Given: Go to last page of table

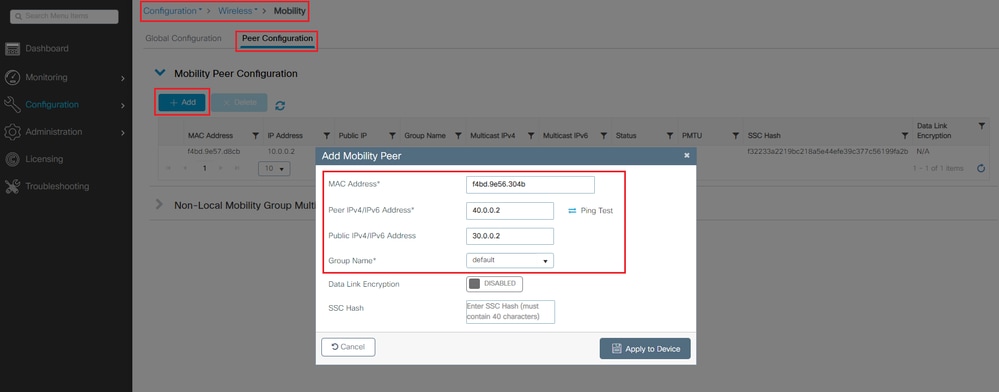Looking at the screenshot, I should pyautogui.click(x=237, y=168).
